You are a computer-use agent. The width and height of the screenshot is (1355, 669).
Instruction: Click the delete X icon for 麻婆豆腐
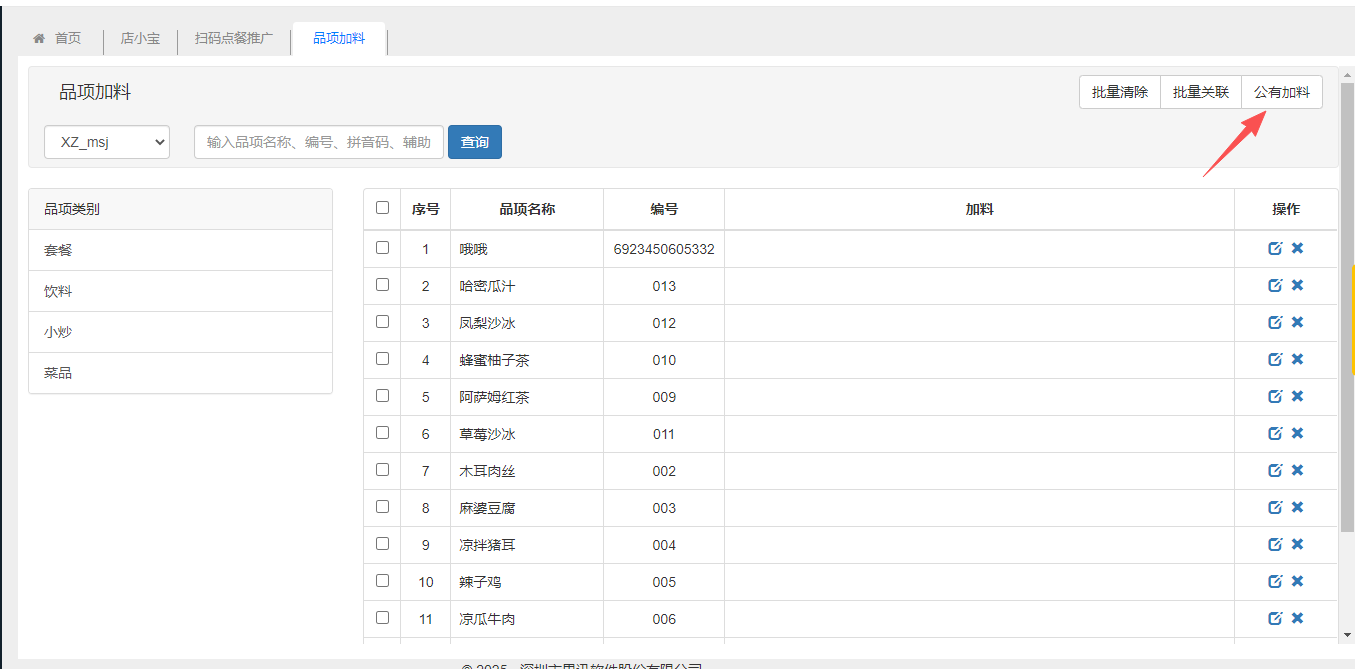coord(1297,507)
